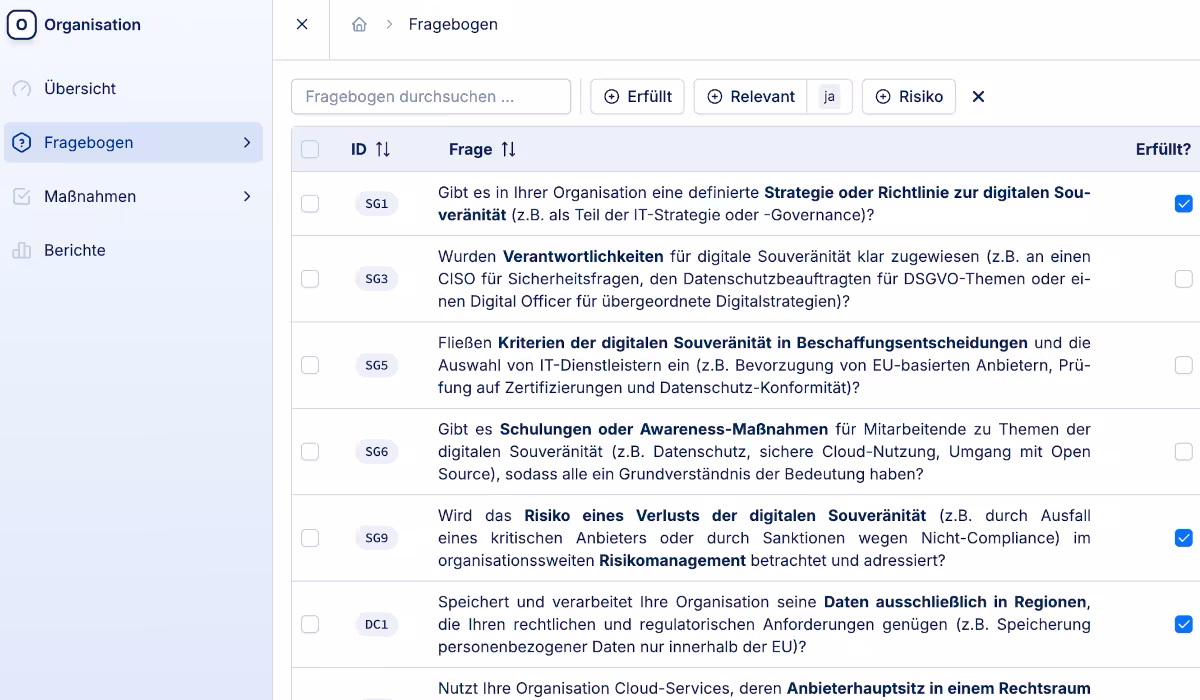Clear all filters with the X button

tap(978, 96)
